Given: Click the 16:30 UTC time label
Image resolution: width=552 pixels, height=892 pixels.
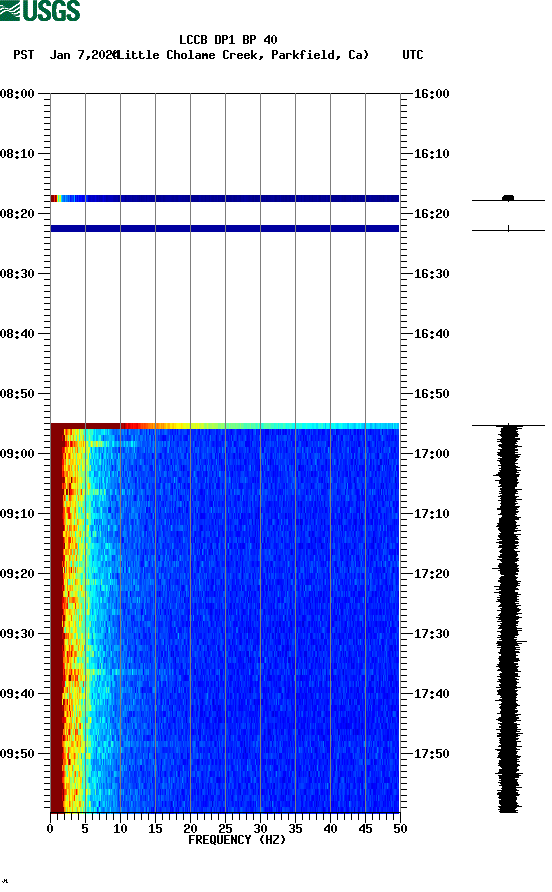Looking at the screenshot, I should [x=431, y=274].
